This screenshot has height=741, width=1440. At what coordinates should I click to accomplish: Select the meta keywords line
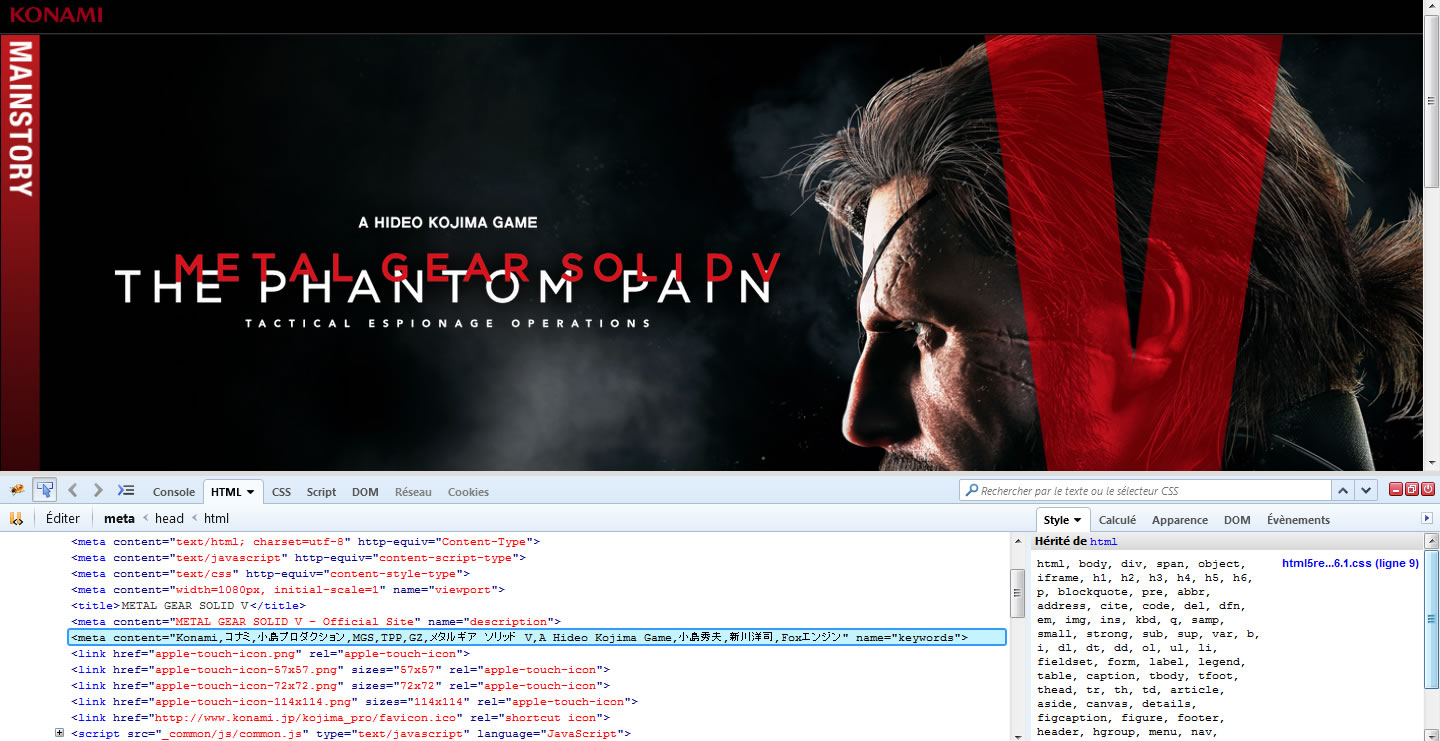coord(537,638)
